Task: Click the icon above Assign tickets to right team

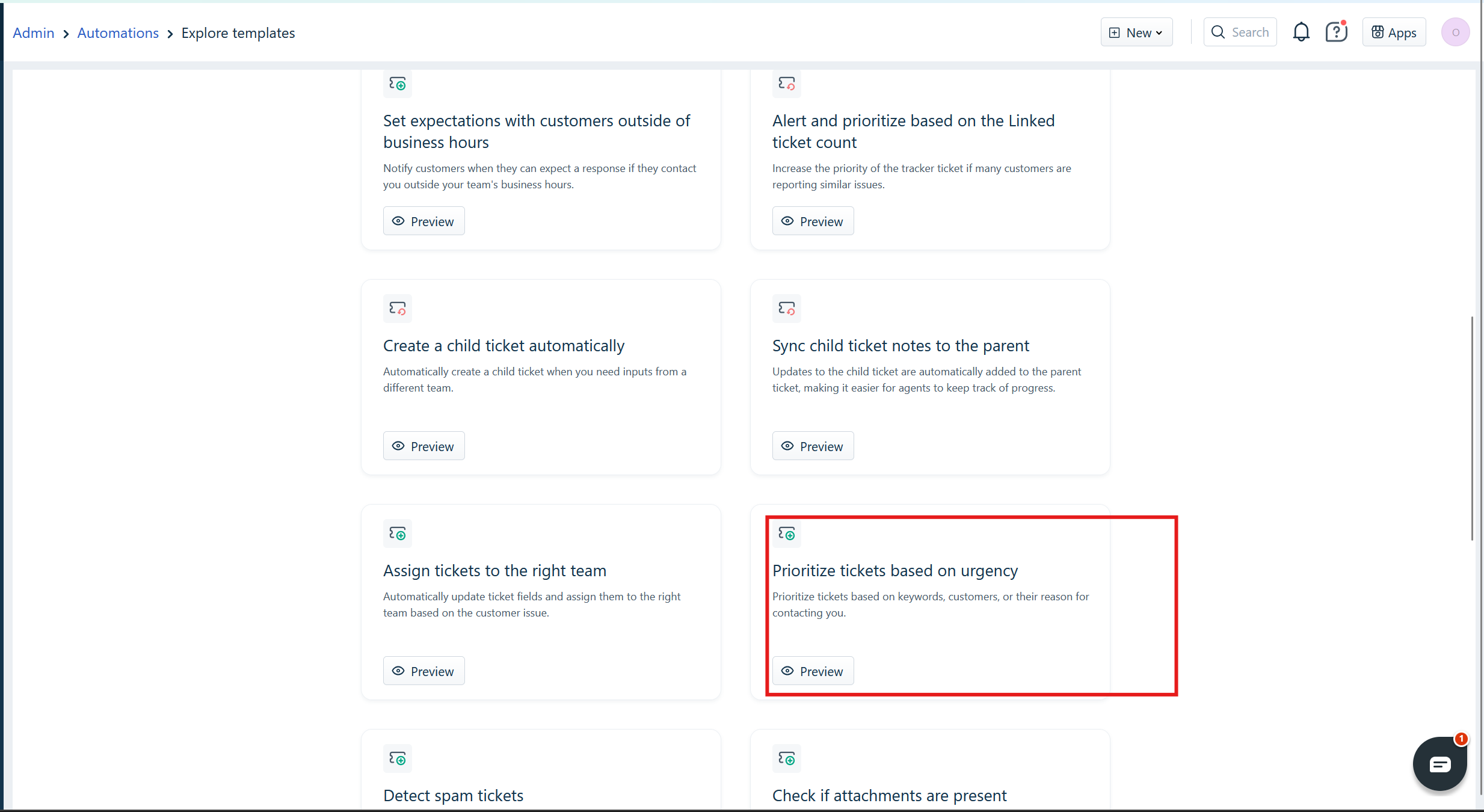Action: point(398,534)
